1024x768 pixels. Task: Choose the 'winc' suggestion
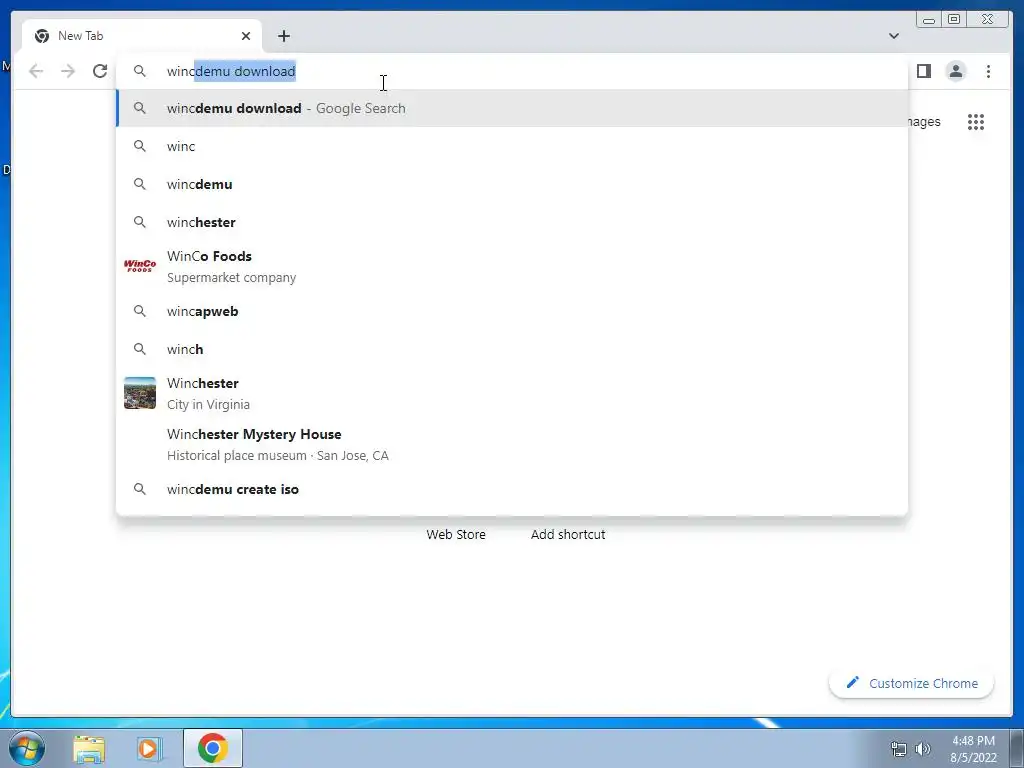[x=512, y=146]
